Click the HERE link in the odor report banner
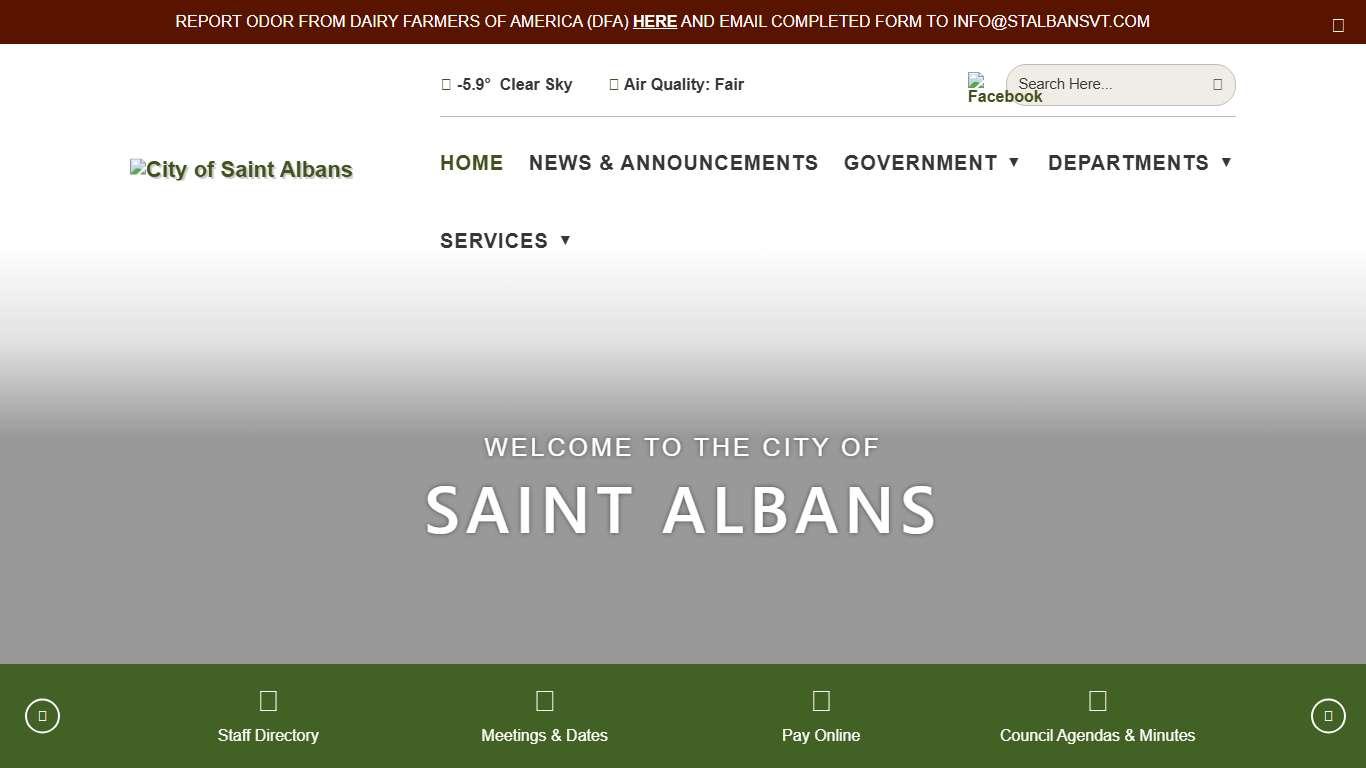Viewport: 1366px width, 768px height. point(654,21)
